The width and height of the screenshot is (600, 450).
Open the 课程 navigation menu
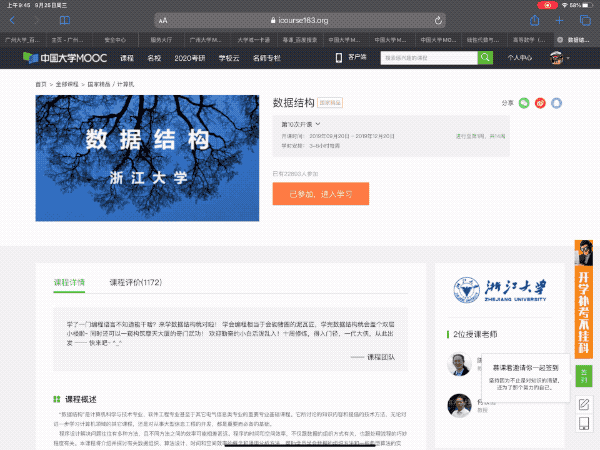(x=127, y=58)
